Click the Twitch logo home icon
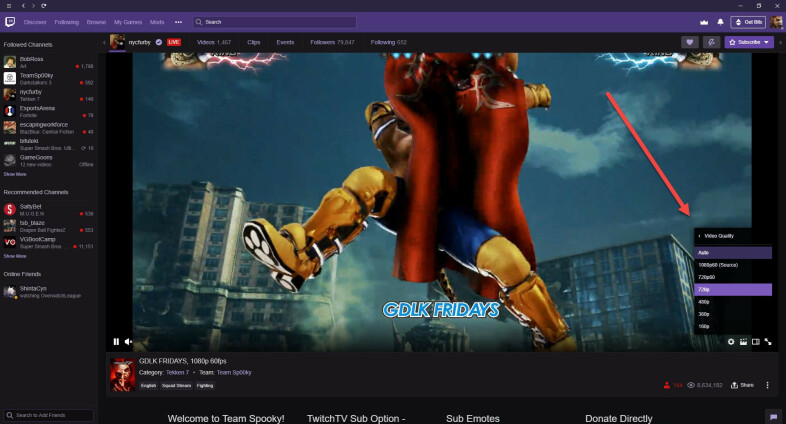This screenshot has width=786, height=424. pos(10,22)
